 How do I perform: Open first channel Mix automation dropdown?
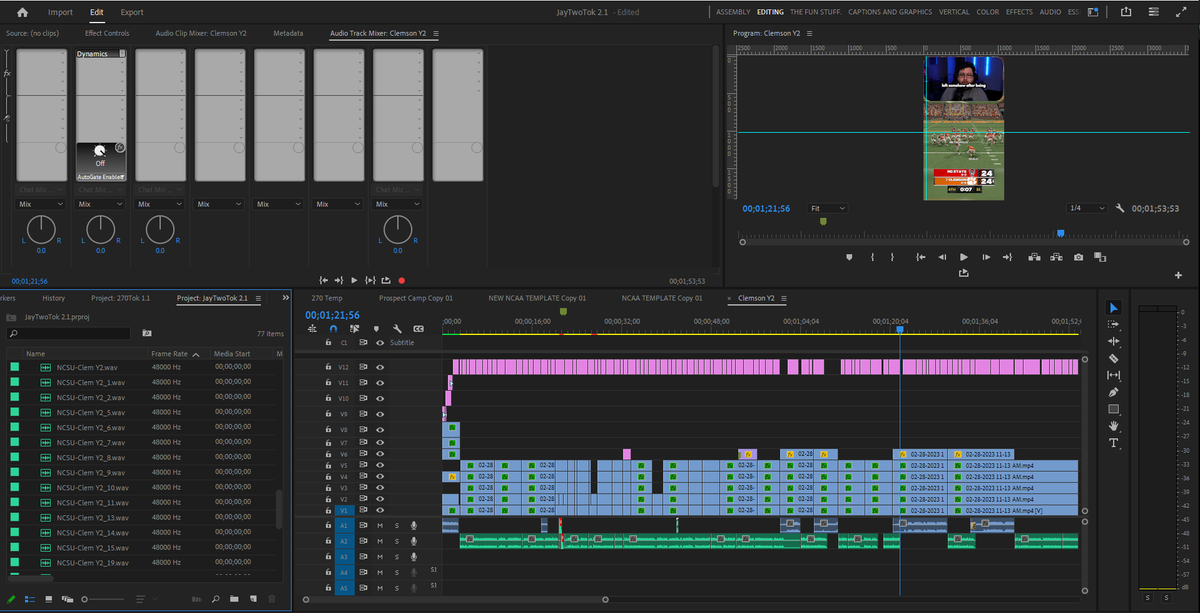(42, 203)
